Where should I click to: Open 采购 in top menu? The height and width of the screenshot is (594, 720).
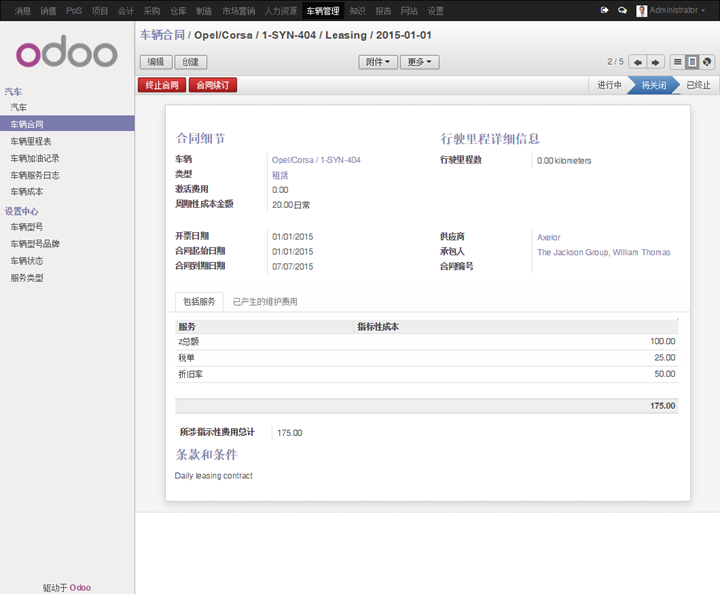pyautogui.click(x=152, y=11)
